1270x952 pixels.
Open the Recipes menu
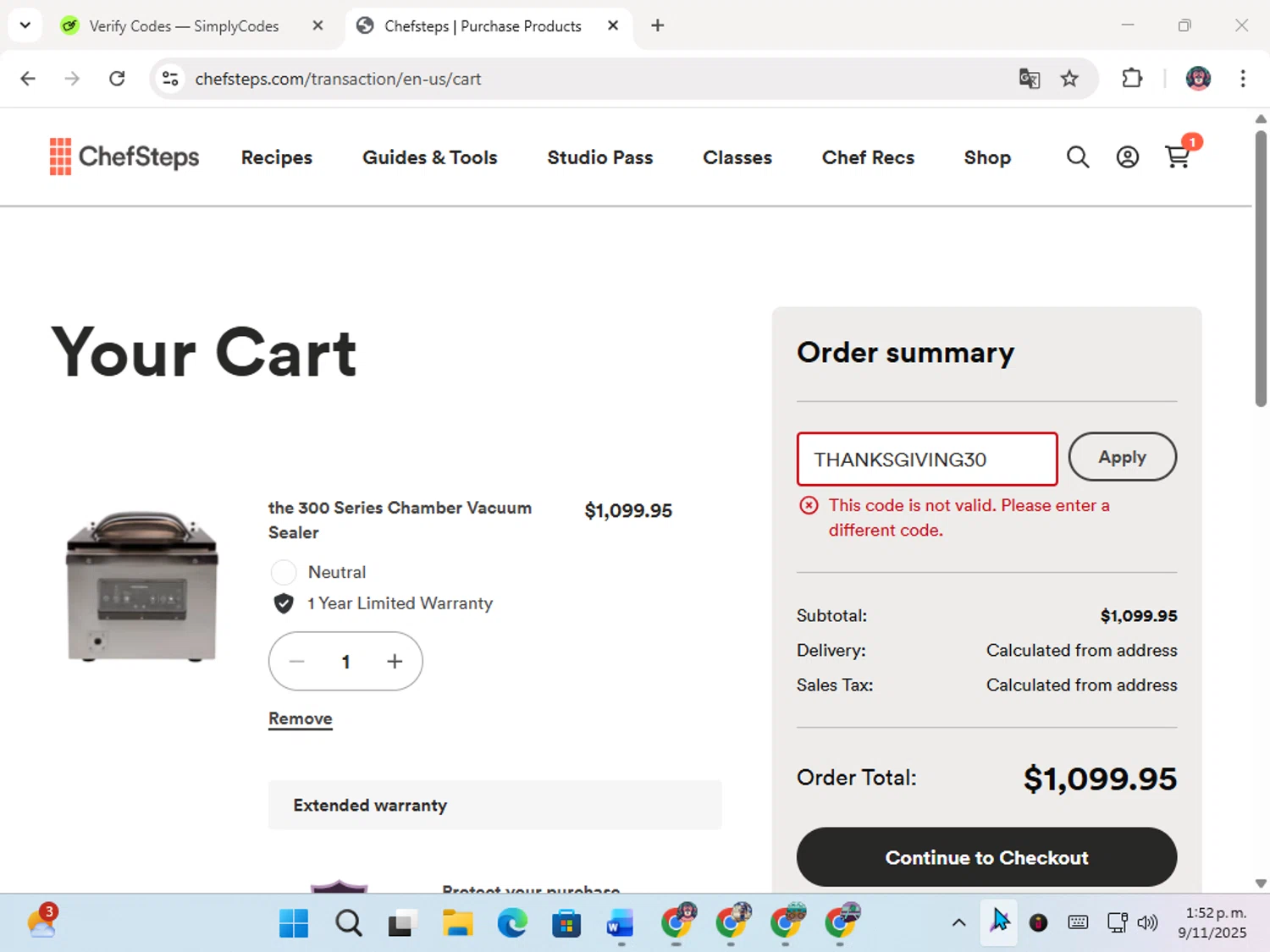[277, 157]
